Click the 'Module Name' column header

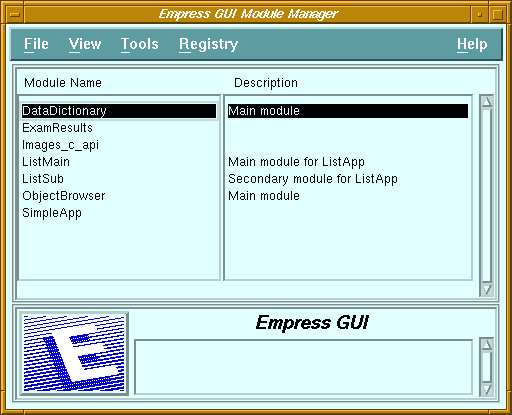(63, 83)
